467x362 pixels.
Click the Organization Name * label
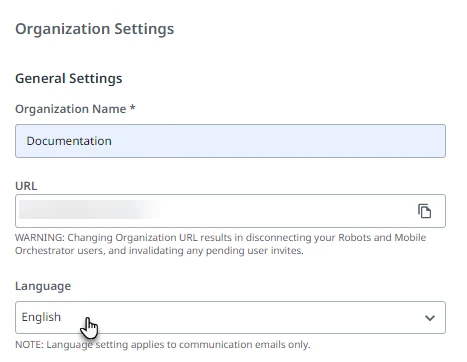pos(75,109)
